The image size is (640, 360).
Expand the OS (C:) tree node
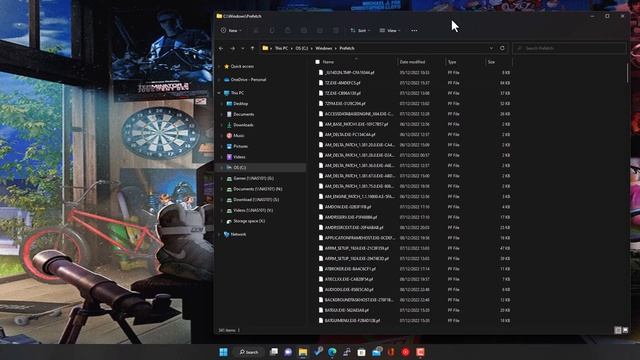click(x=222, y=167)
